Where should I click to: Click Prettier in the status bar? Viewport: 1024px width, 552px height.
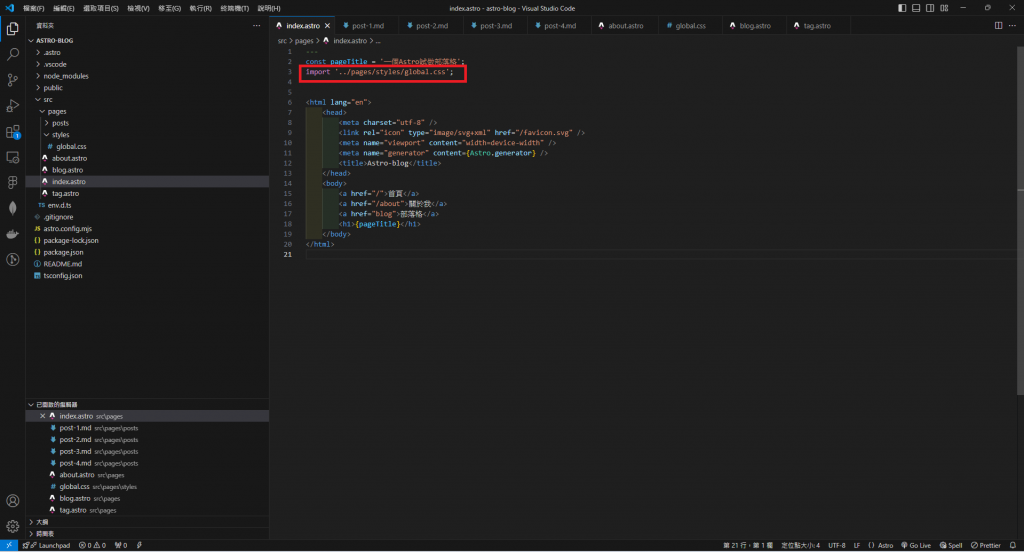click(985, 545)
